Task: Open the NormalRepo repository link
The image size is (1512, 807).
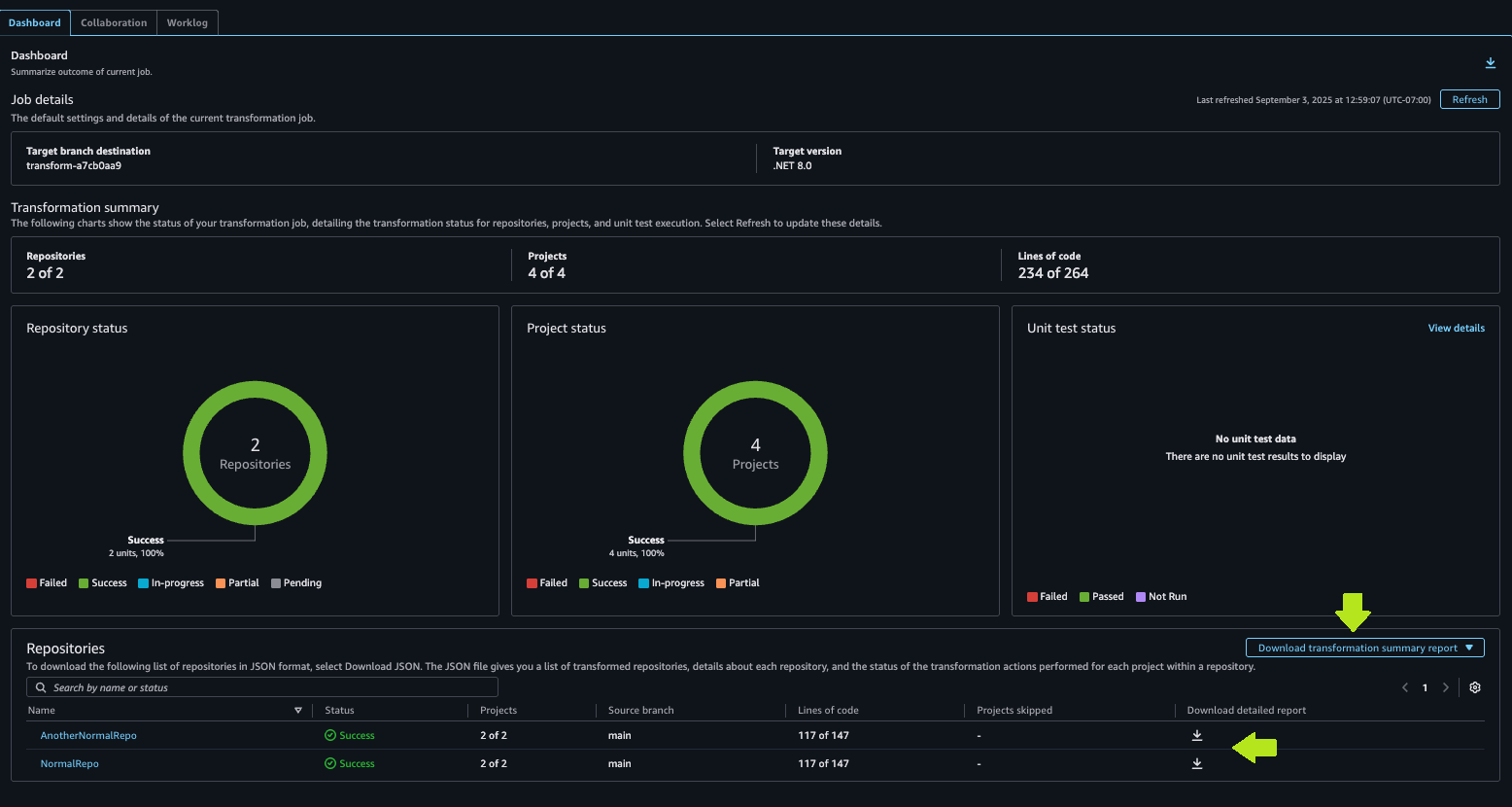Action: 69,763
